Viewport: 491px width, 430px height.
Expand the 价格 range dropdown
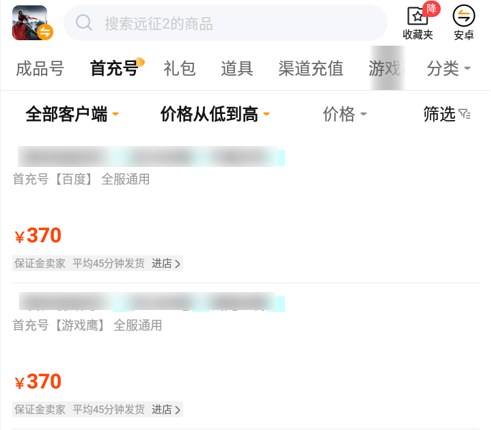point(344,114)
